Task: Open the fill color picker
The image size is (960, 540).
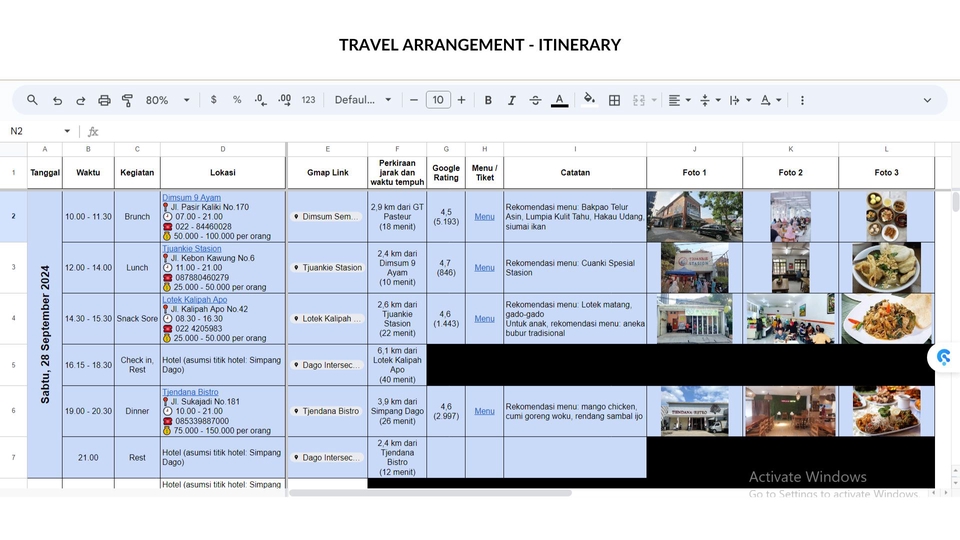Action: [x=589, y=100]
